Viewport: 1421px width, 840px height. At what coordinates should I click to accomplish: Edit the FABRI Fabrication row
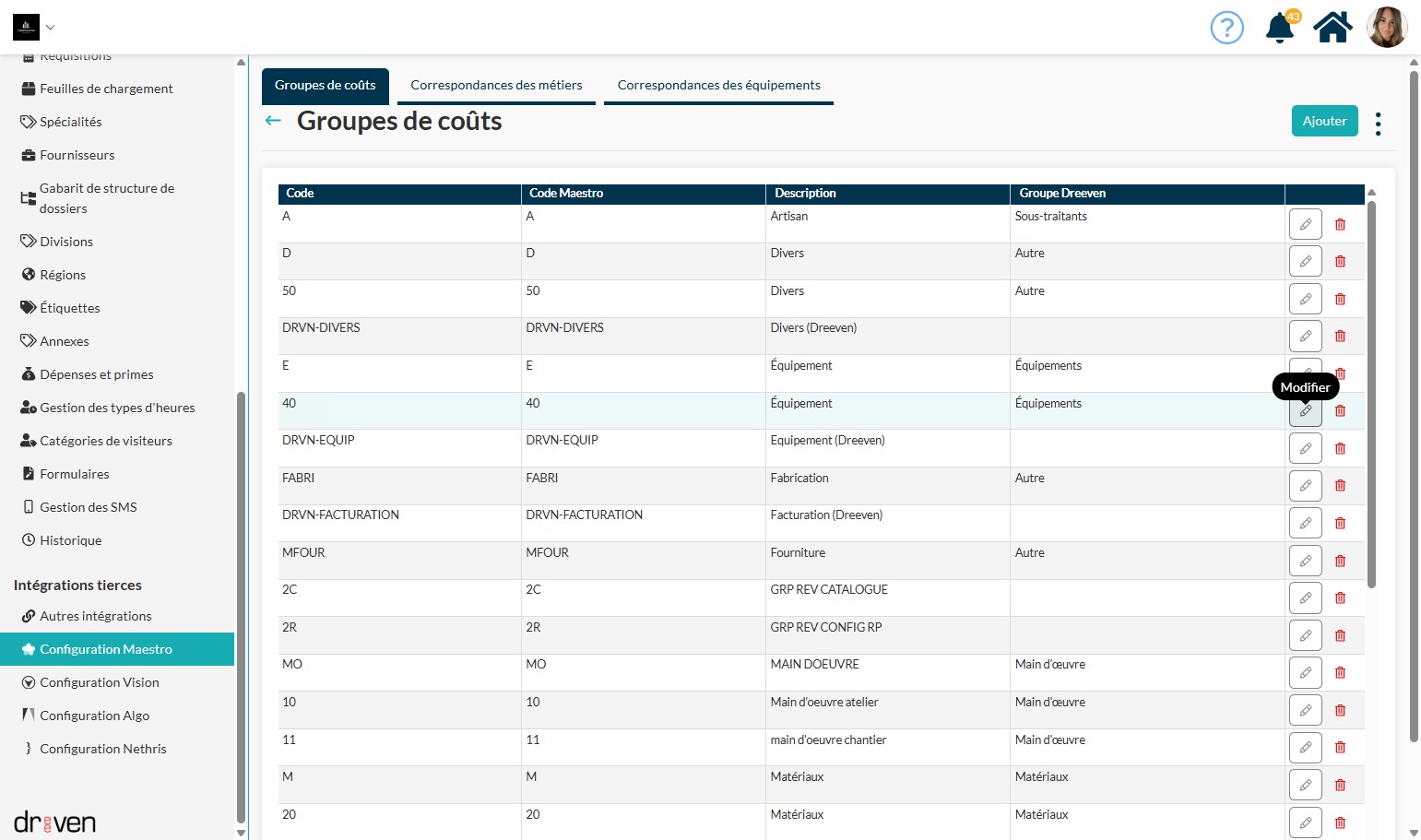[1305, 485]
